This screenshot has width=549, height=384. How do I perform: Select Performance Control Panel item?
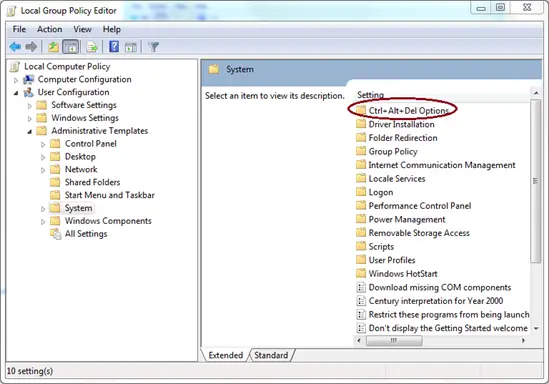click(x=419, y=205)
